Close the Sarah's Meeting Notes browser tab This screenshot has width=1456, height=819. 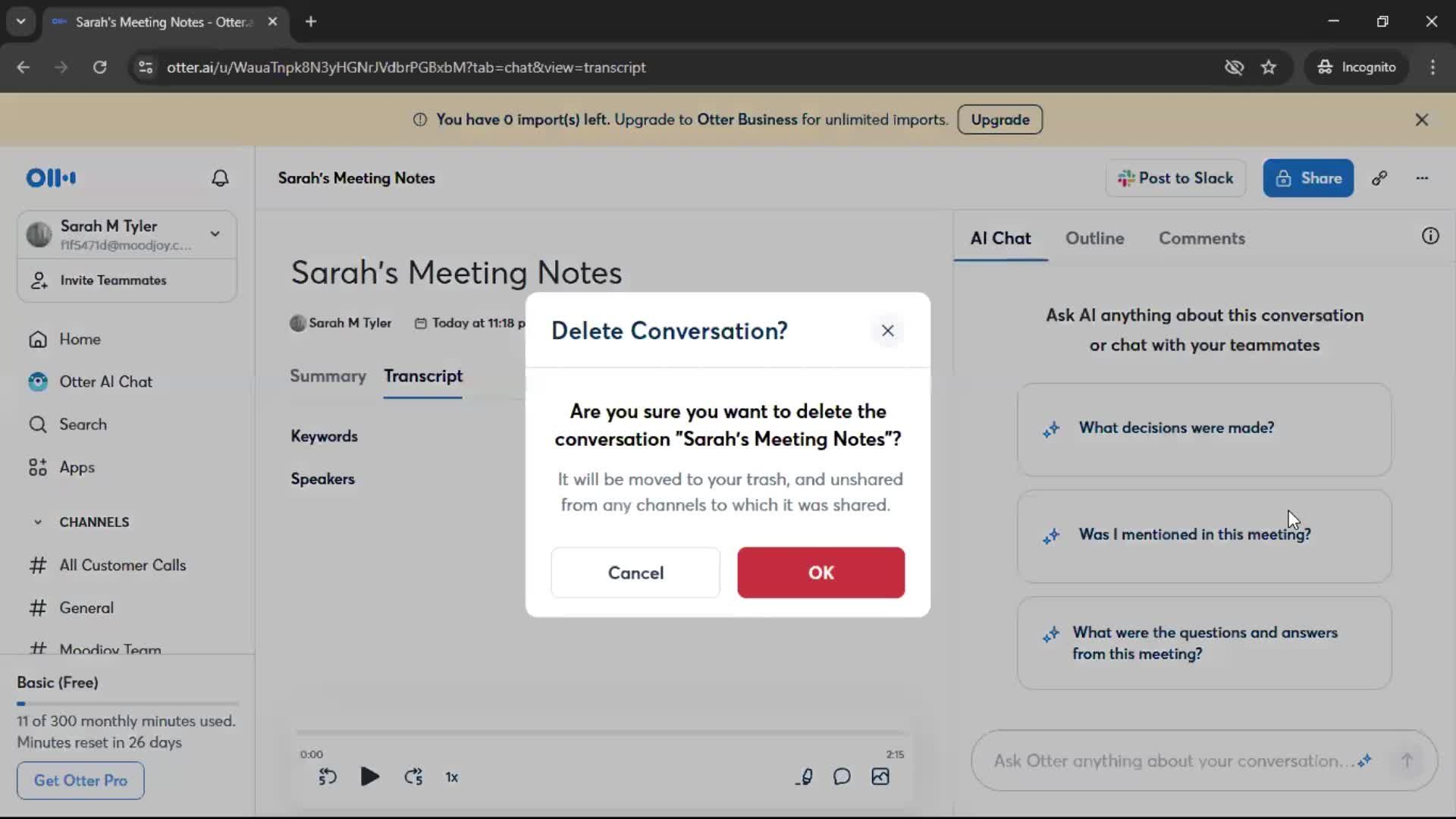pyautogui.click(x=272, y=21)
